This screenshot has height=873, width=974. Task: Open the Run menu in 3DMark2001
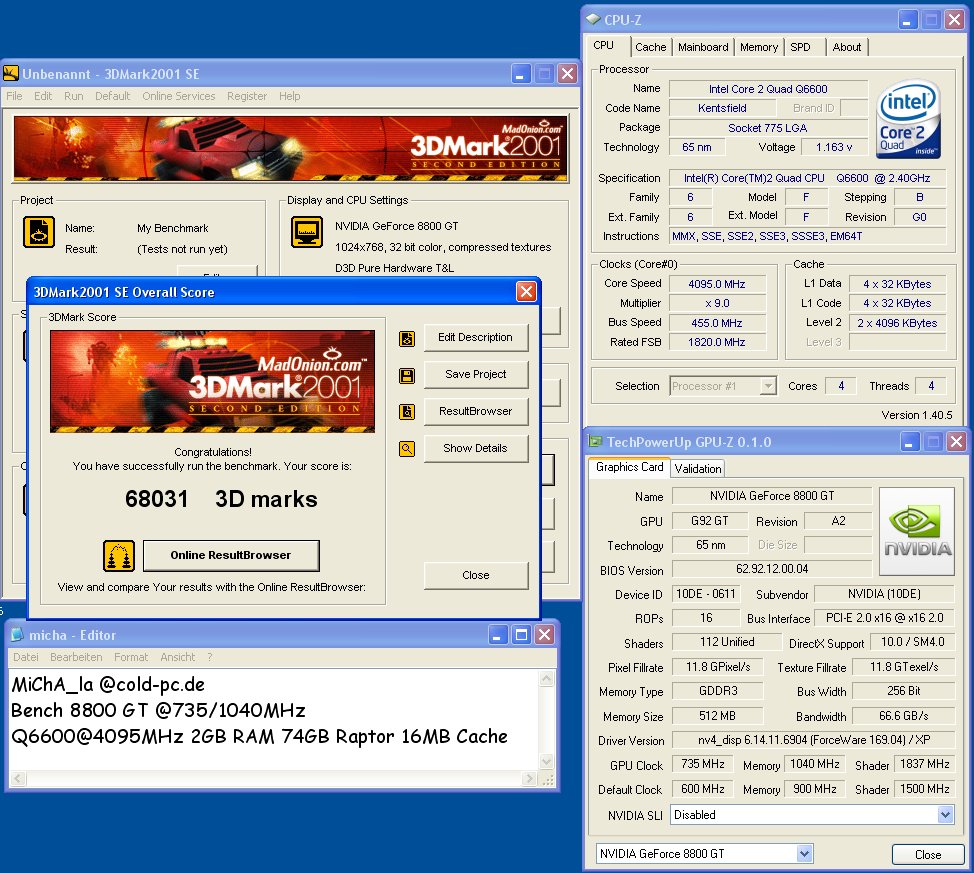pos(73,96)
